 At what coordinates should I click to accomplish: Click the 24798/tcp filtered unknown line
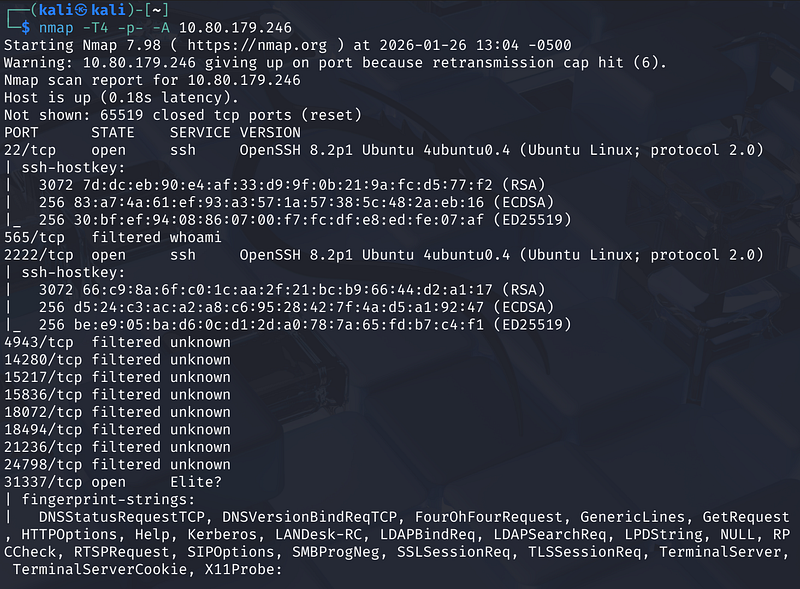click(x=117, y=465)
